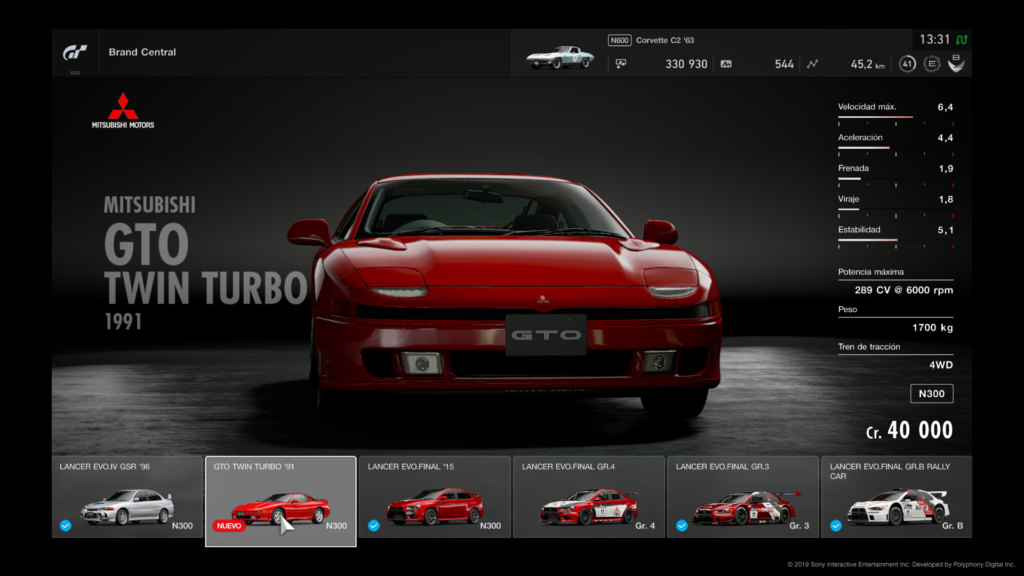Click the 1700 kg weight value
The width and height of the screenshot is (1024, 576).
pyautogui.click(x=933, y=328)
